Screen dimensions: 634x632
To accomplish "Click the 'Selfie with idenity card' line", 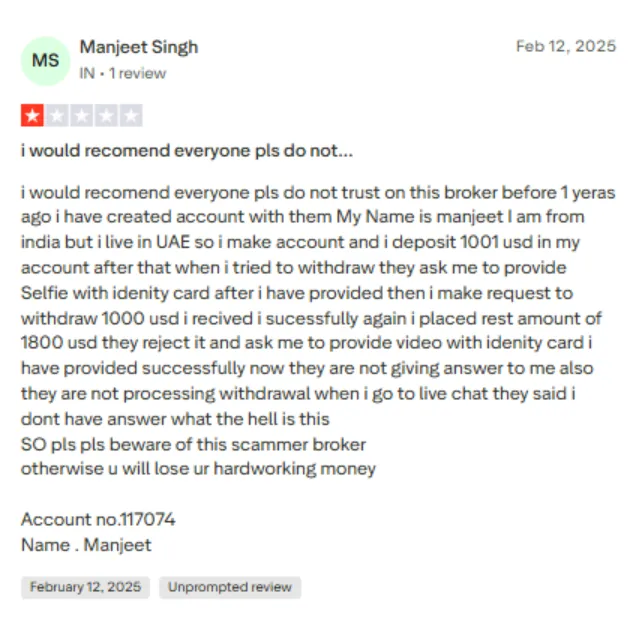I will 297,293.
